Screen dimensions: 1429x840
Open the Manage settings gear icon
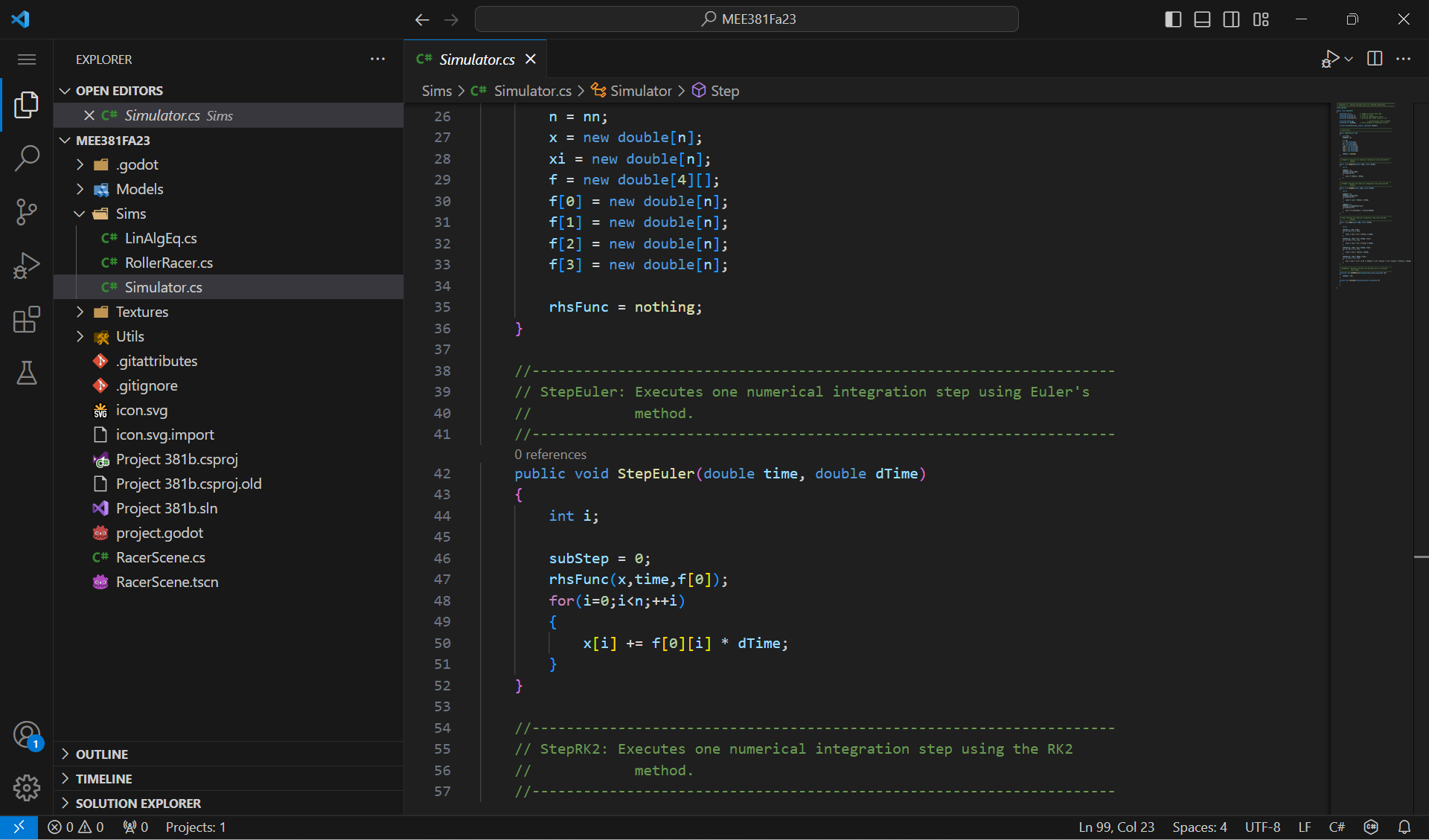[27, 788]
